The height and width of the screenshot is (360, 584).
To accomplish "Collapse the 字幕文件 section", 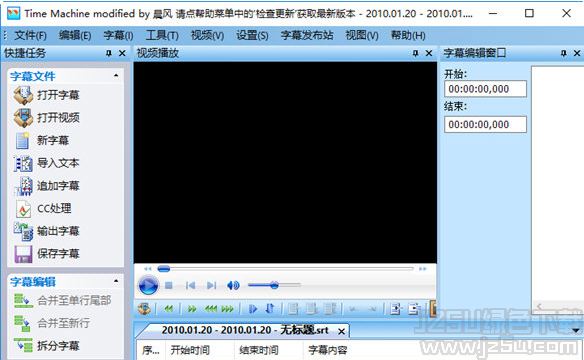I will [x=116, y=76].
